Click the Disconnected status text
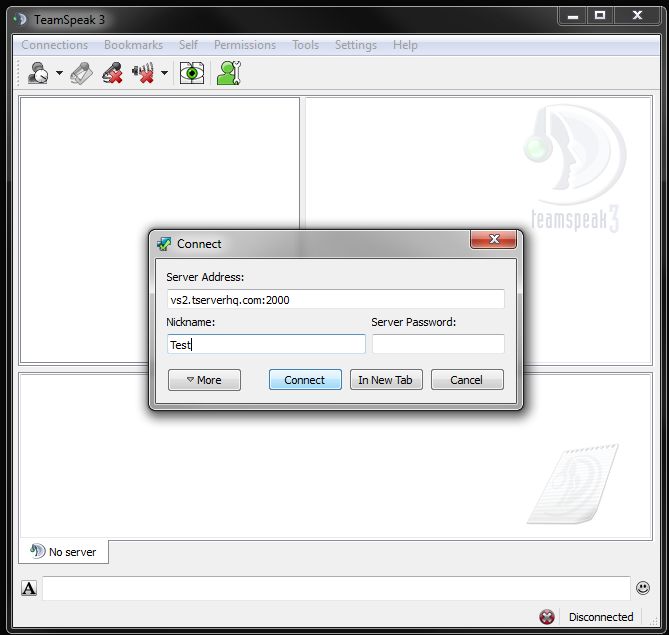 click(x=601, y=617)
